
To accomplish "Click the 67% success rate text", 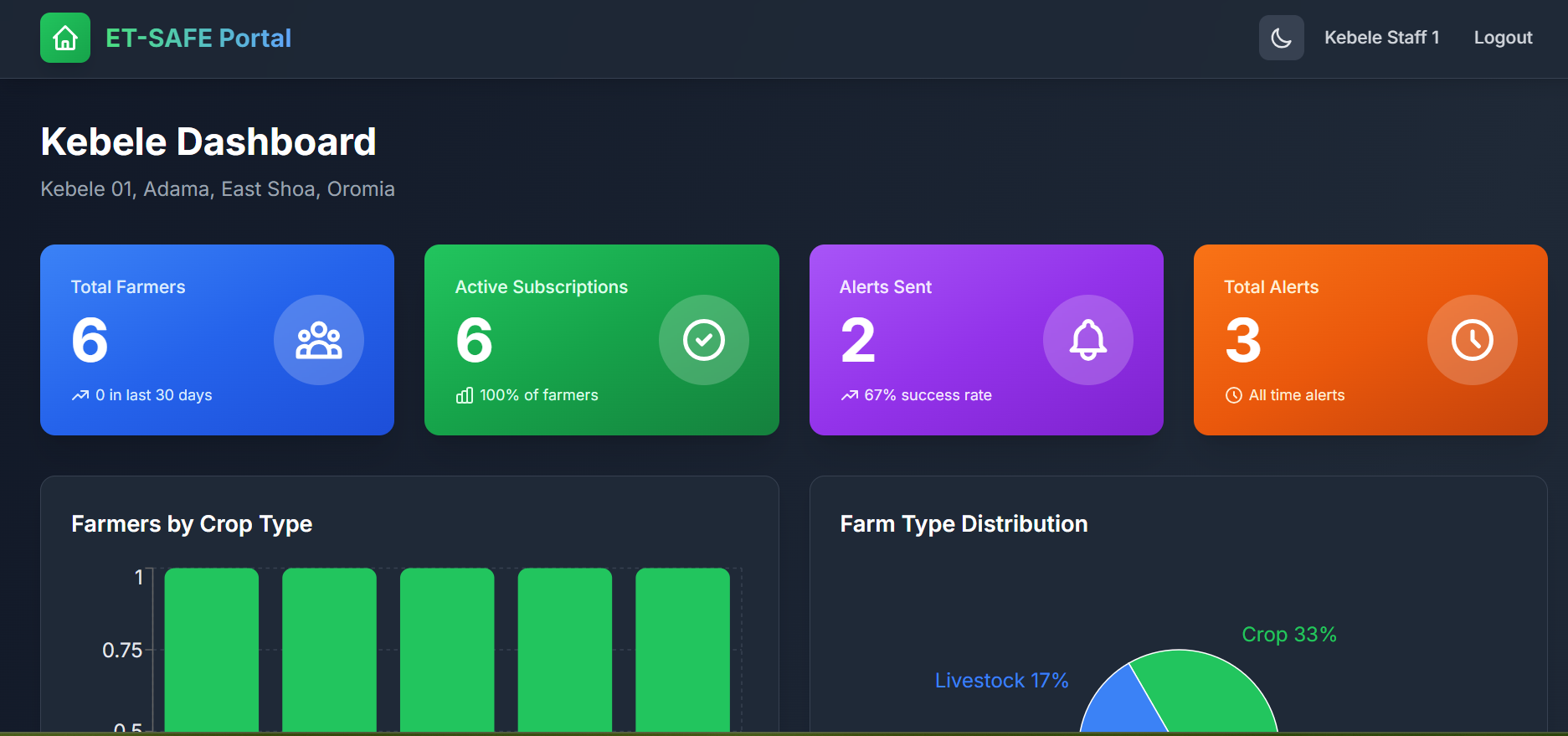I will tap(928, 395).
